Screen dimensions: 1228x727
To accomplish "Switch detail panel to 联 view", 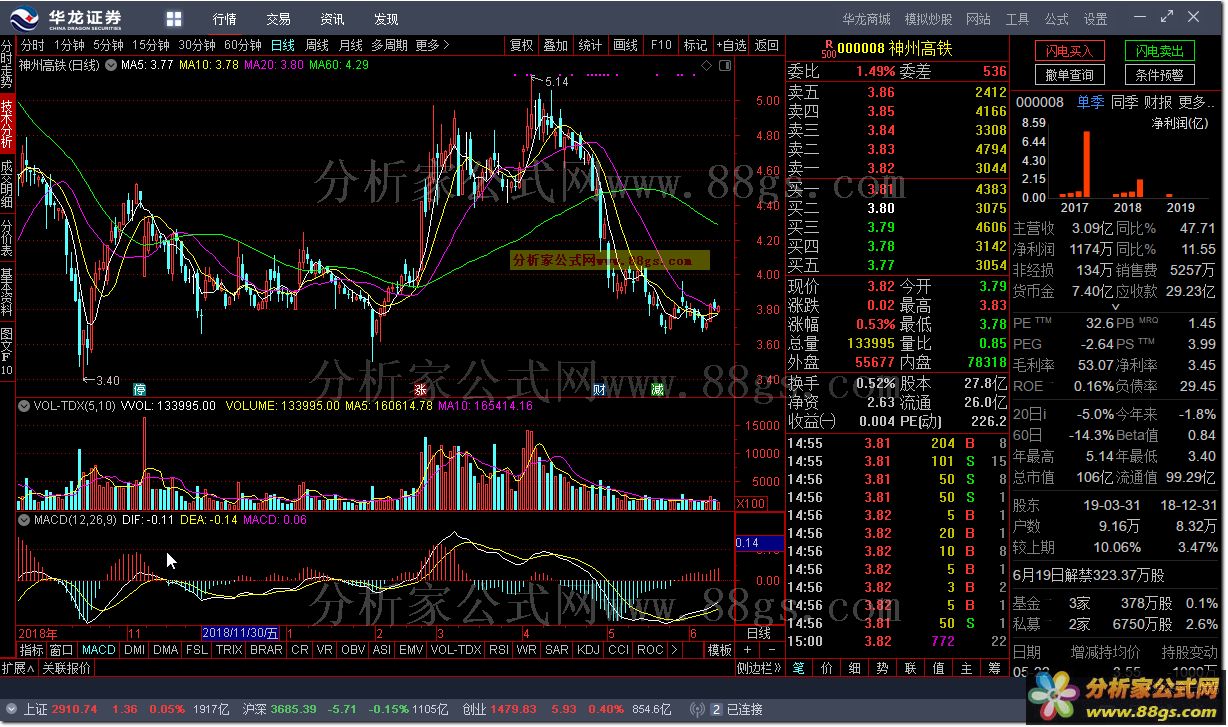I will 911,668.
